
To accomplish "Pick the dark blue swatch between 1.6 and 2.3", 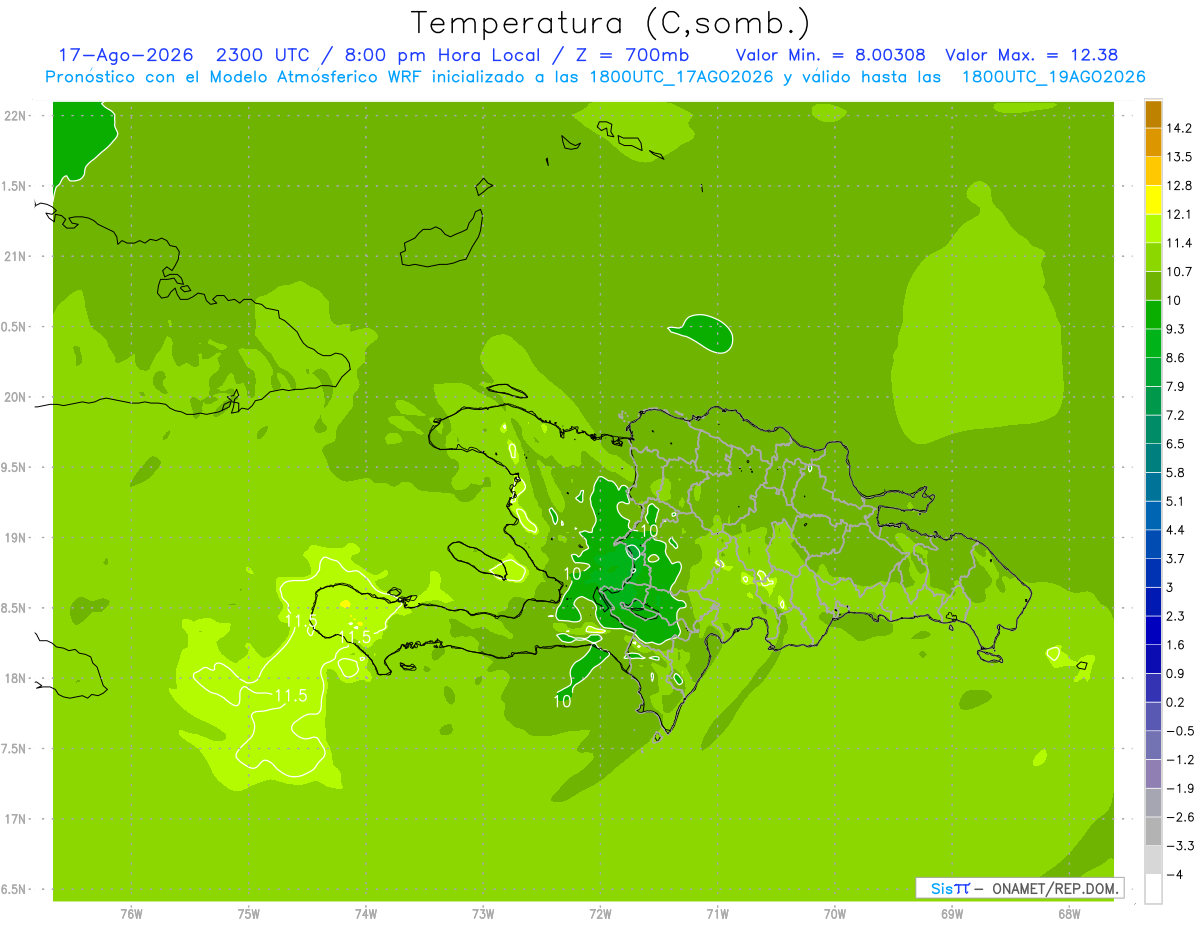I will [x=1153, y=630].
